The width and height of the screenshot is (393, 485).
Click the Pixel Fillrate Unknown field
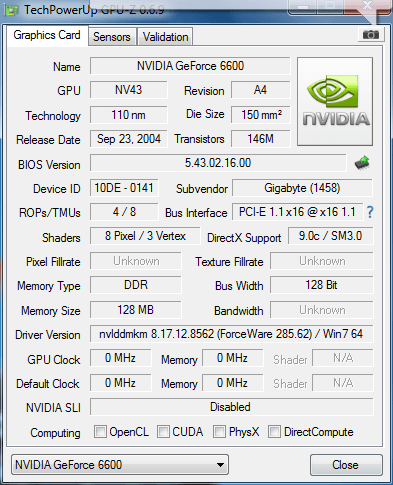[136, 261]
